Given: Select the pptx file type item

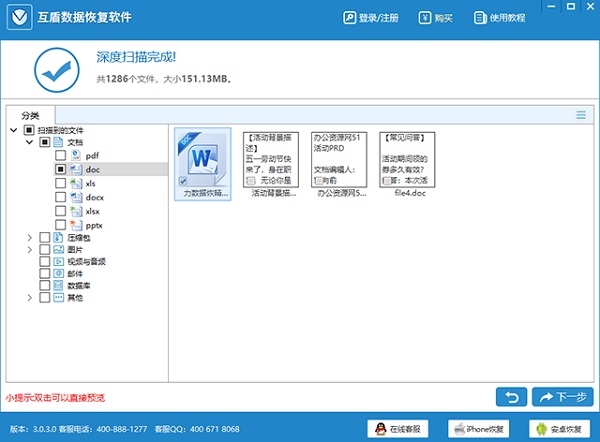Looking at the screenshot, I should 95,226.
